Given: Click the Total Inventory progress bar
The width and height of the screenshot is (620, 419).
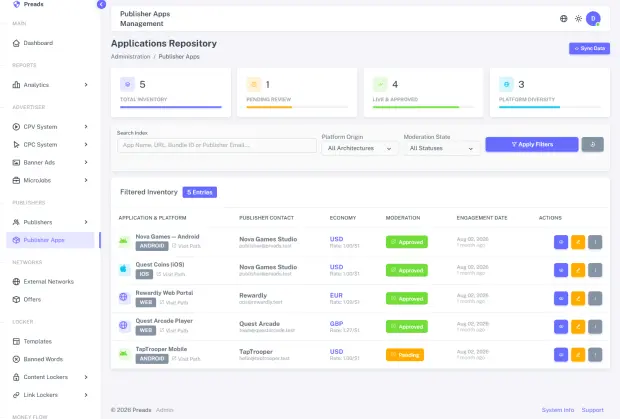Looking at the screenshot, I should tap(171, 107).
